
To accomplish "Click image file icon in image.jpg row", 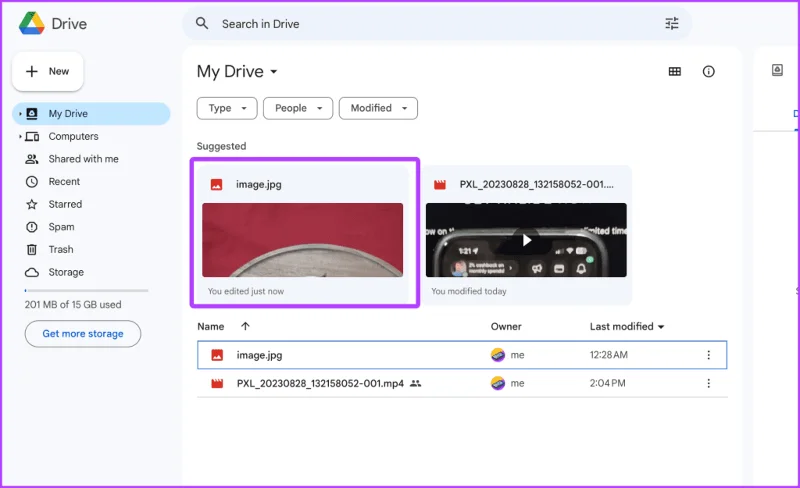I will [217, 355].
